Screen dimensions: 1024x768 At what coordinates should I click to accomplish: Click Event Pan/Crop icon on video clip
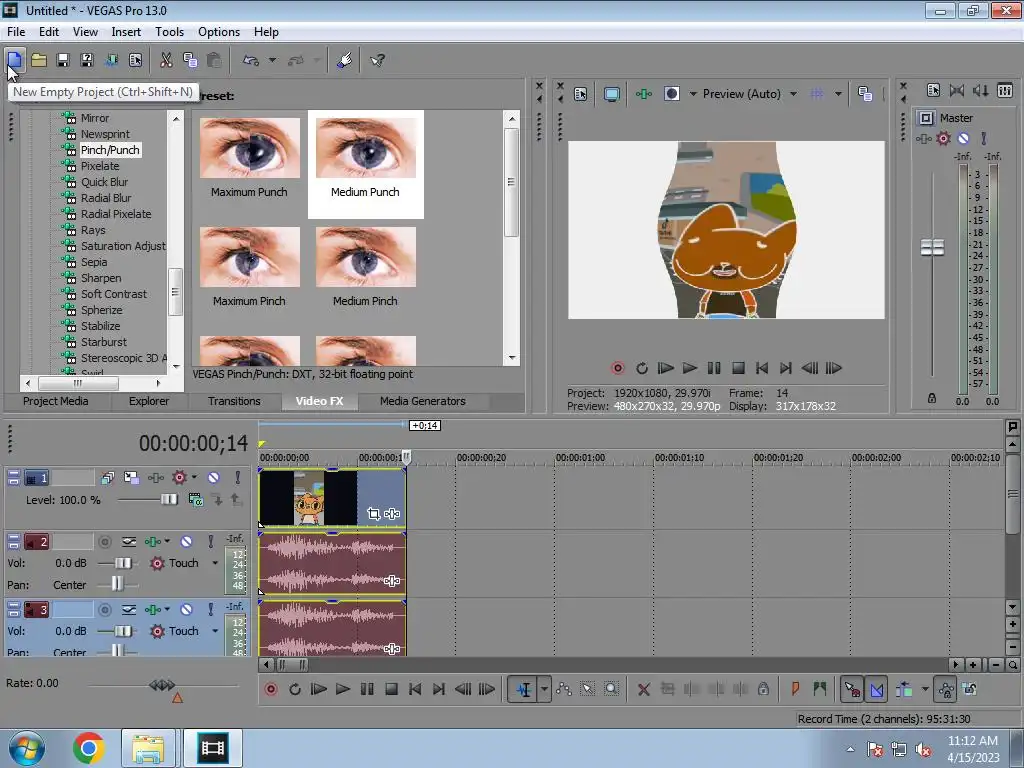click(374, 514)
